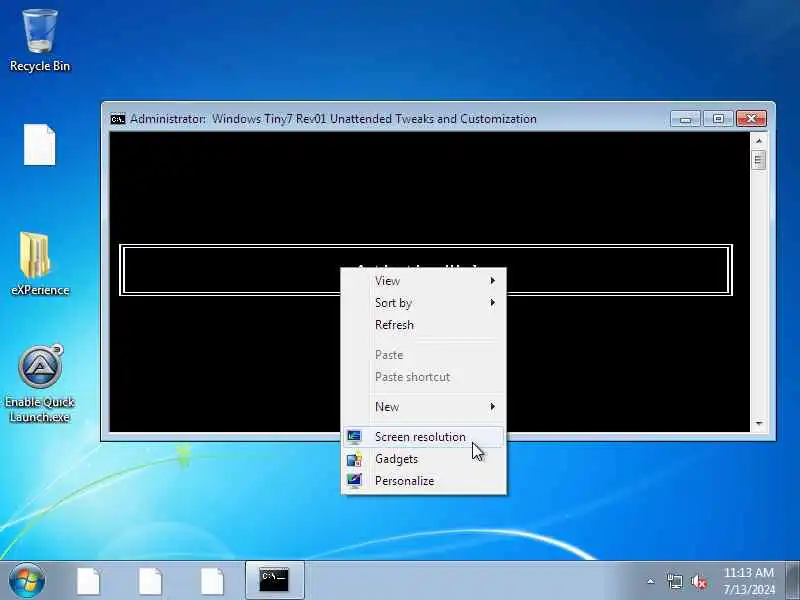Expand the New submenu
The height and width of the screenshot is (600, 800).
tap(423, 407)
